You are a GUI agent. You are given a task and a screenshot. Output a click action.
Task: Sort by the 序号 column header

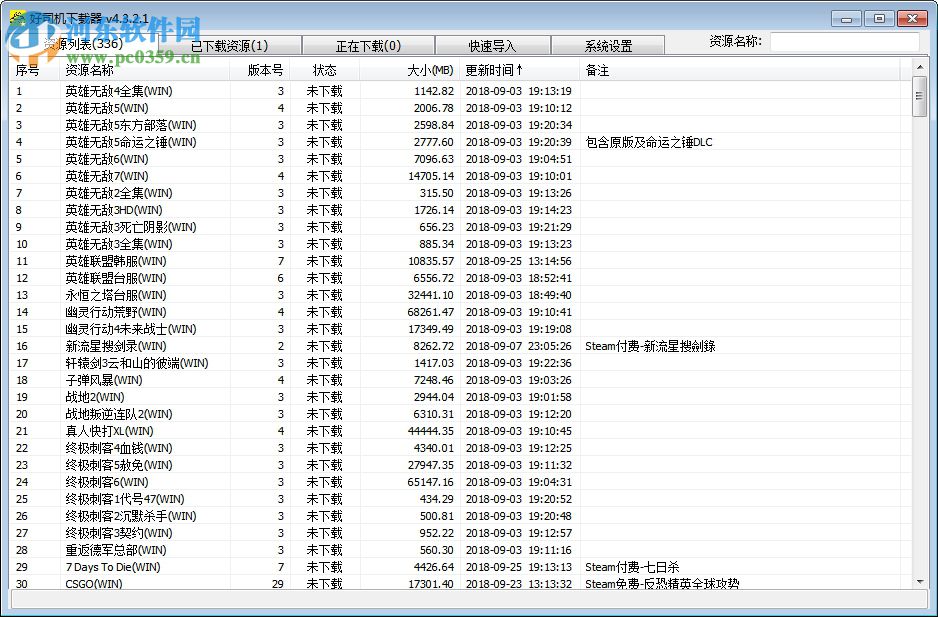[25, 69]
